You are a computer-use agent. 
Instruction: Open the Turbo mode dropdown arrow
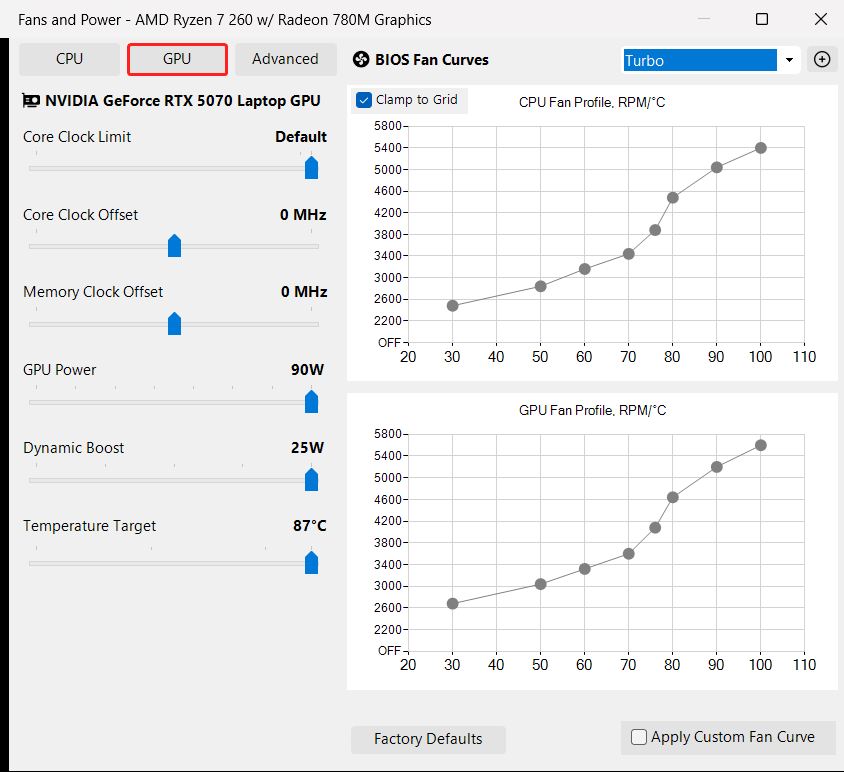click(x=789, y=60)
